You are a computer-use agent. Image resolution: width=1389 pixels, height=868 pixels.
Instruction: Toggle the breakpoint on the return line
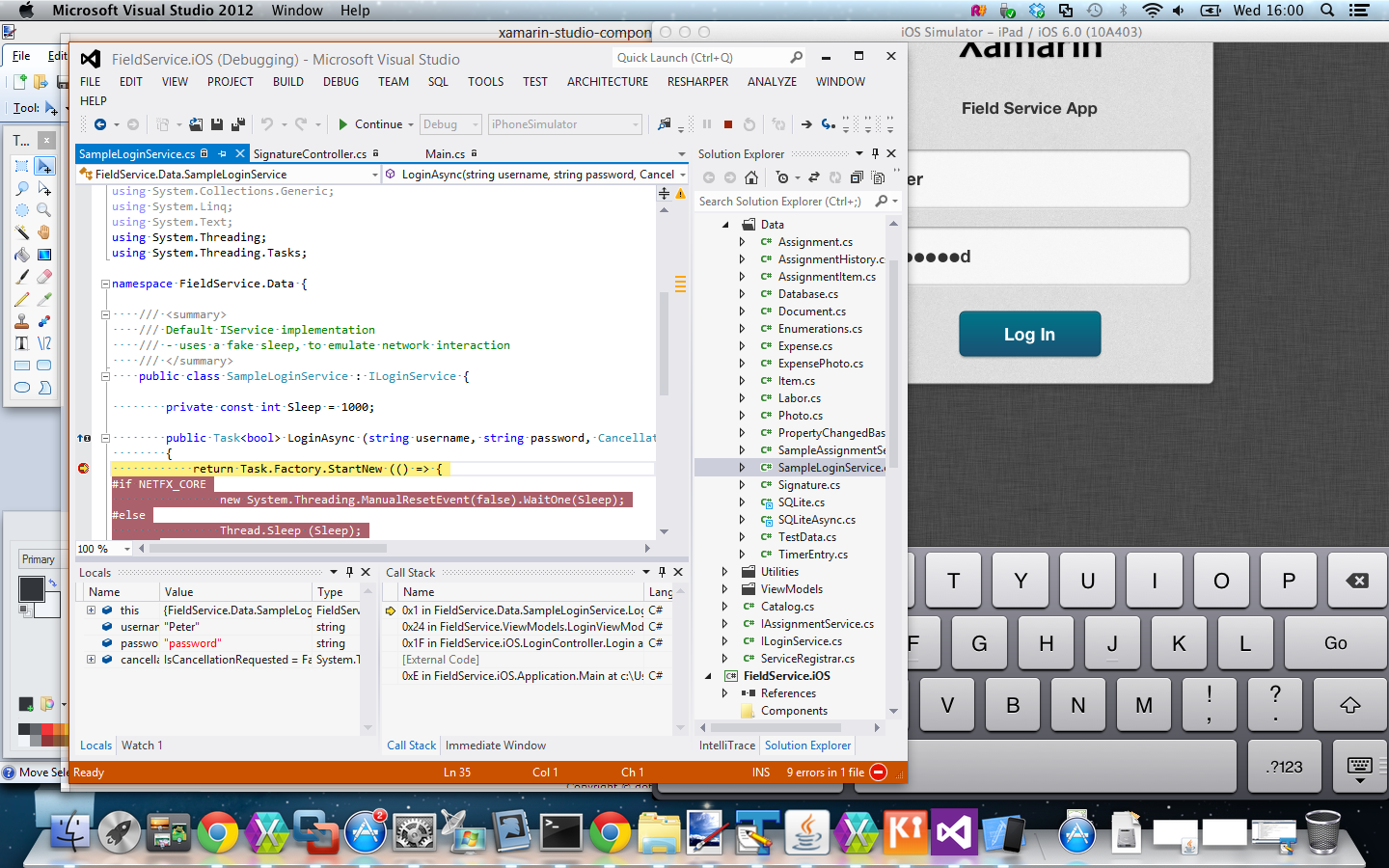coord(84,469)
